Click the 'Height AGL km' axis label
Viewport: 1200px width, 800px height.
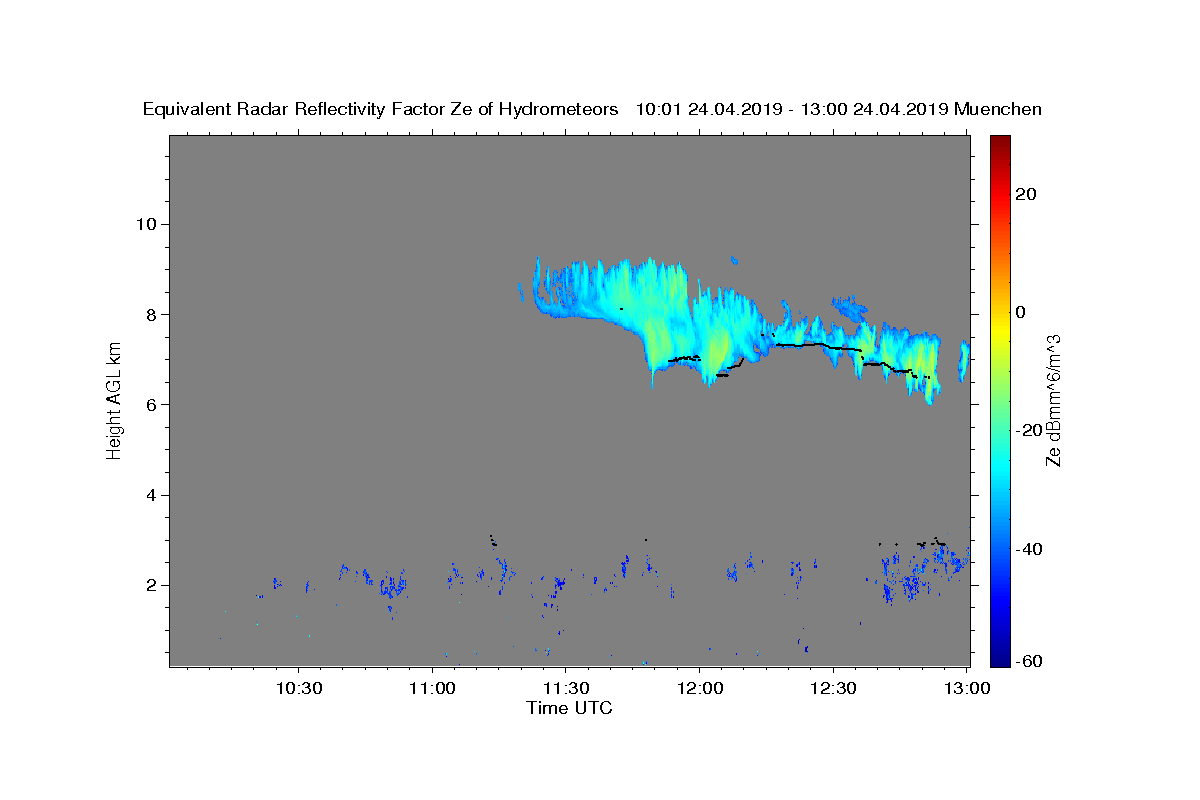[115, 401]
